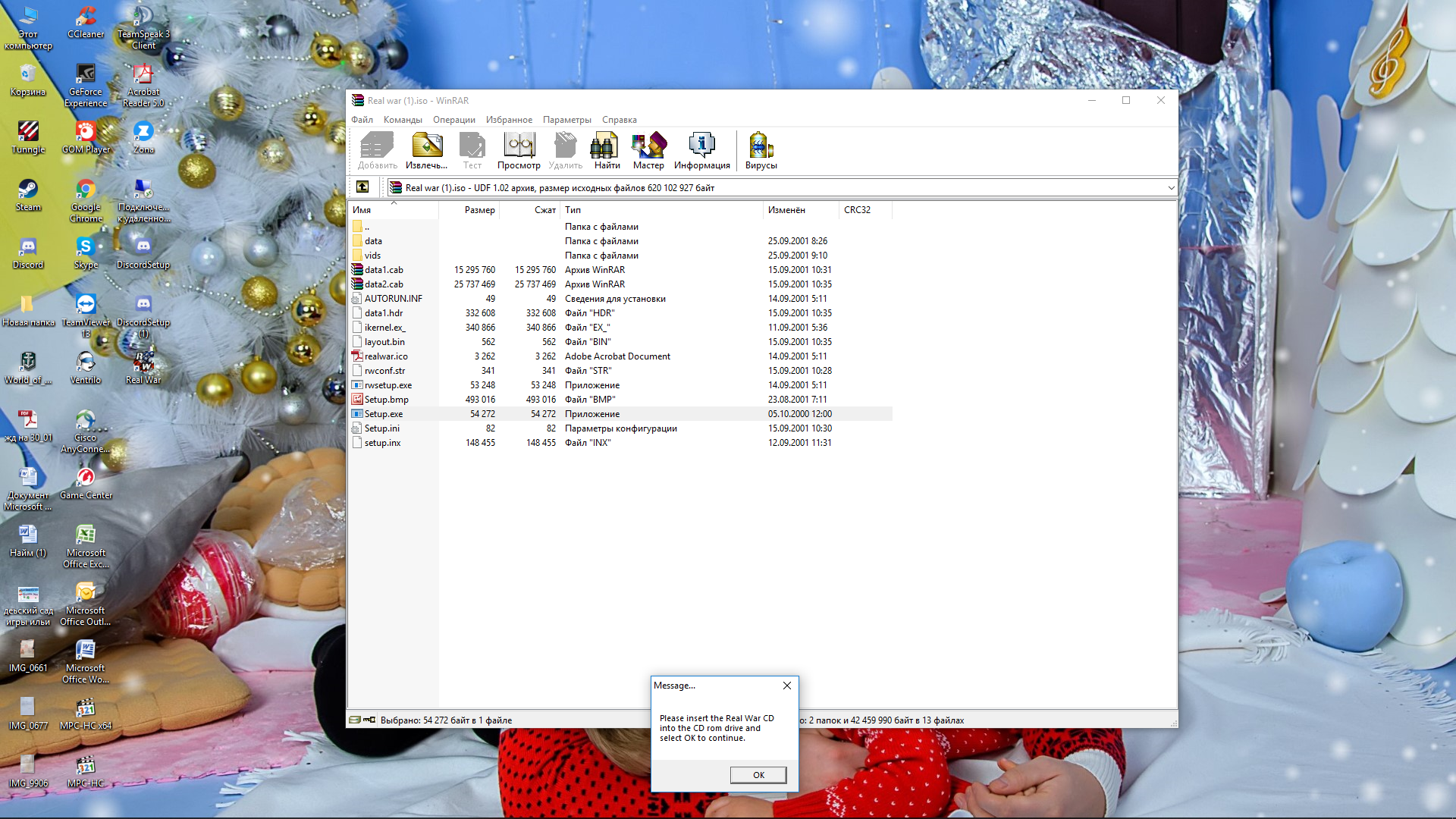Image resolution: width=1456 pixels, height=819 pixels.
Task: Select the AUTORUN.INF row
Action: click(x=620, y=299)
